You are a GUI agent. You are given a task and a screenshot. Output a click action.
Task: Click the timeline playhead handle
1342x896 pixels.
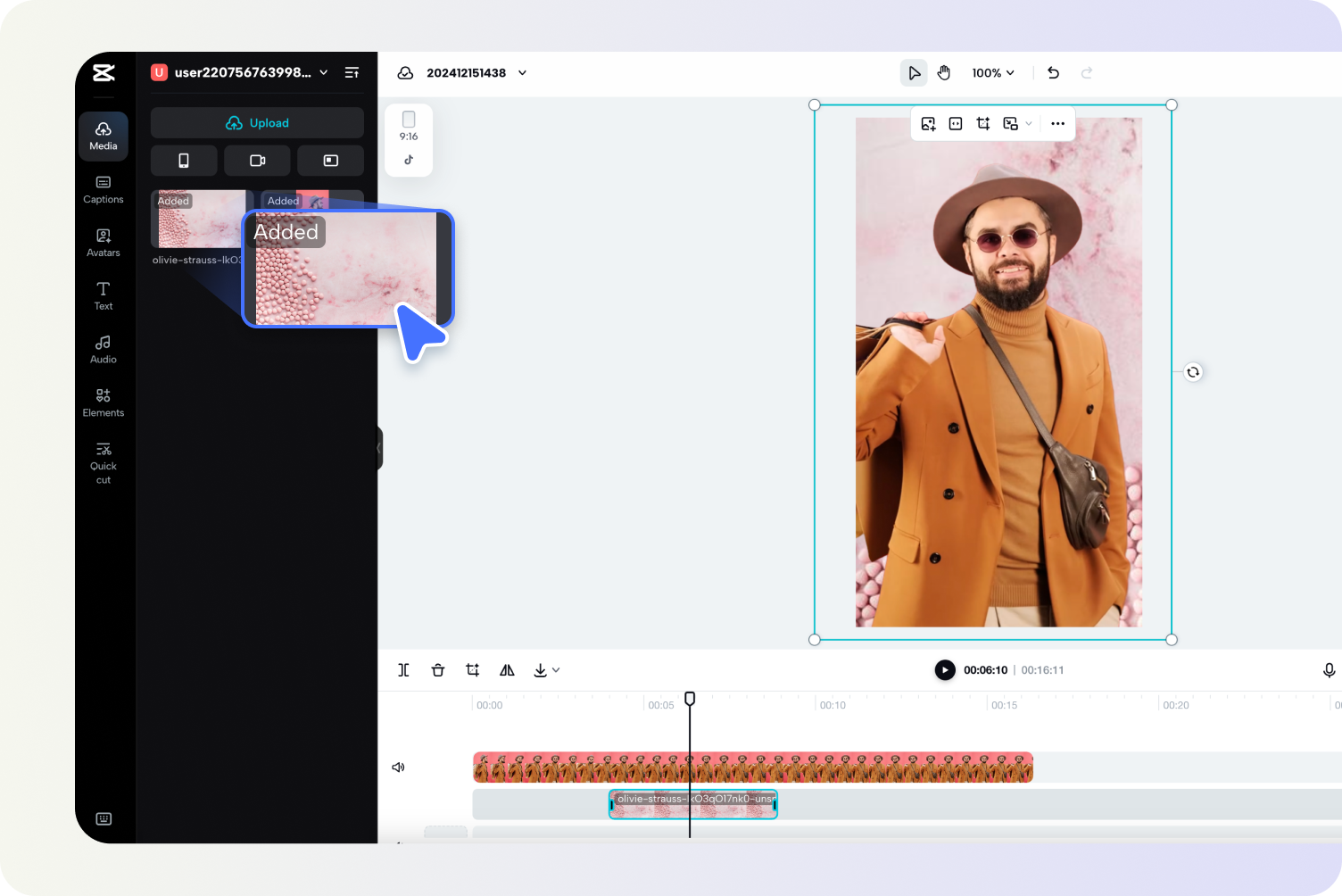[690, 699]
